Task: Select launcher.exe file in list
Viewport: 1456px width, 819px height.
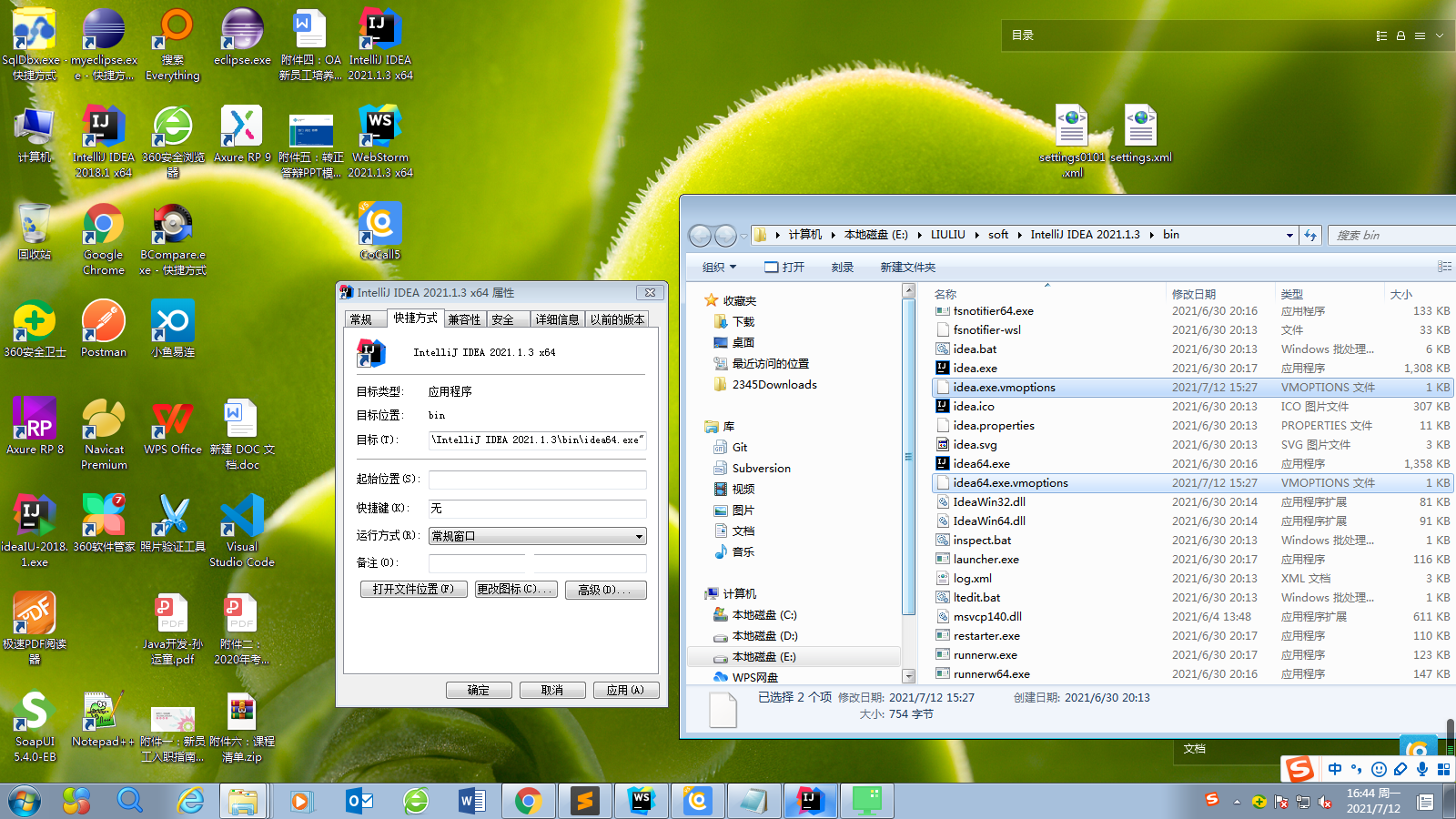Action: point(1192,560)
